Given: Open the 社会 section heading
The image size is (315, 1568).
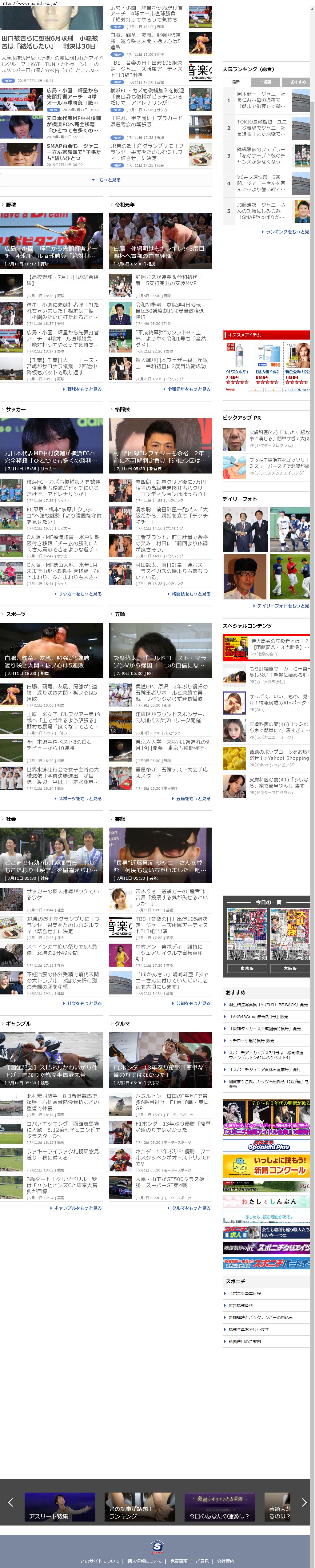Looking at the screenshot, I should click(11, 819).
